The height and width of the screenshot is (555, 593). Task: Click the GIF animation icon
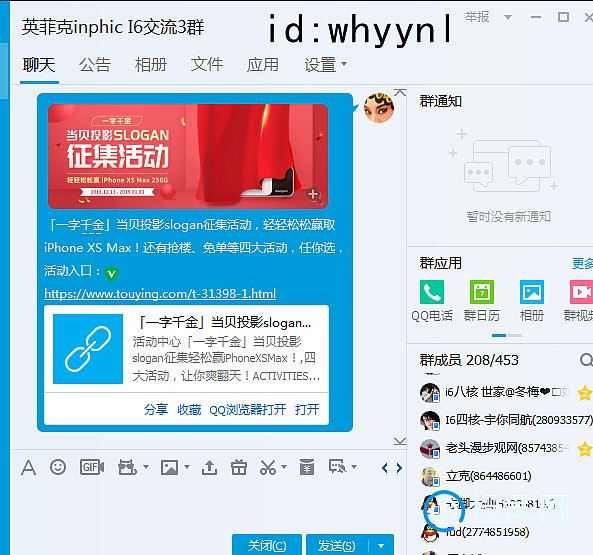(92, 467)
